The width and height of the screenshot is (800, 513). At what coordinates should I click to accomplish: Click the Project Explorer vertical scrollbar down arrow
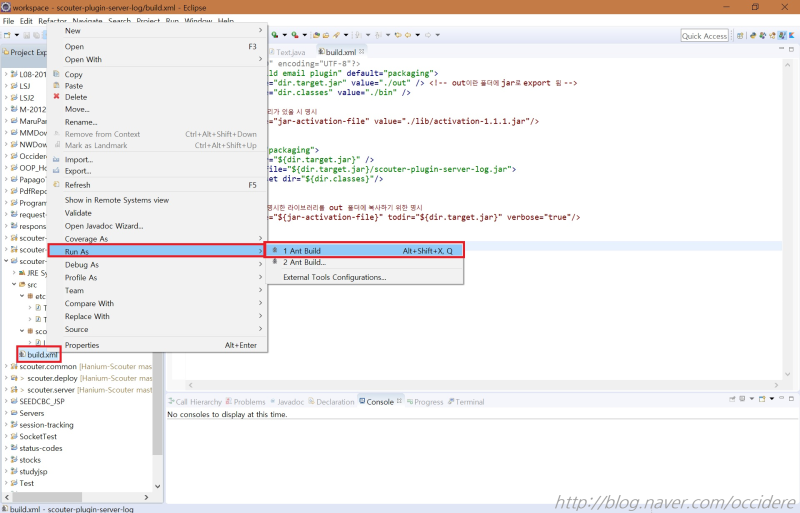158,486
